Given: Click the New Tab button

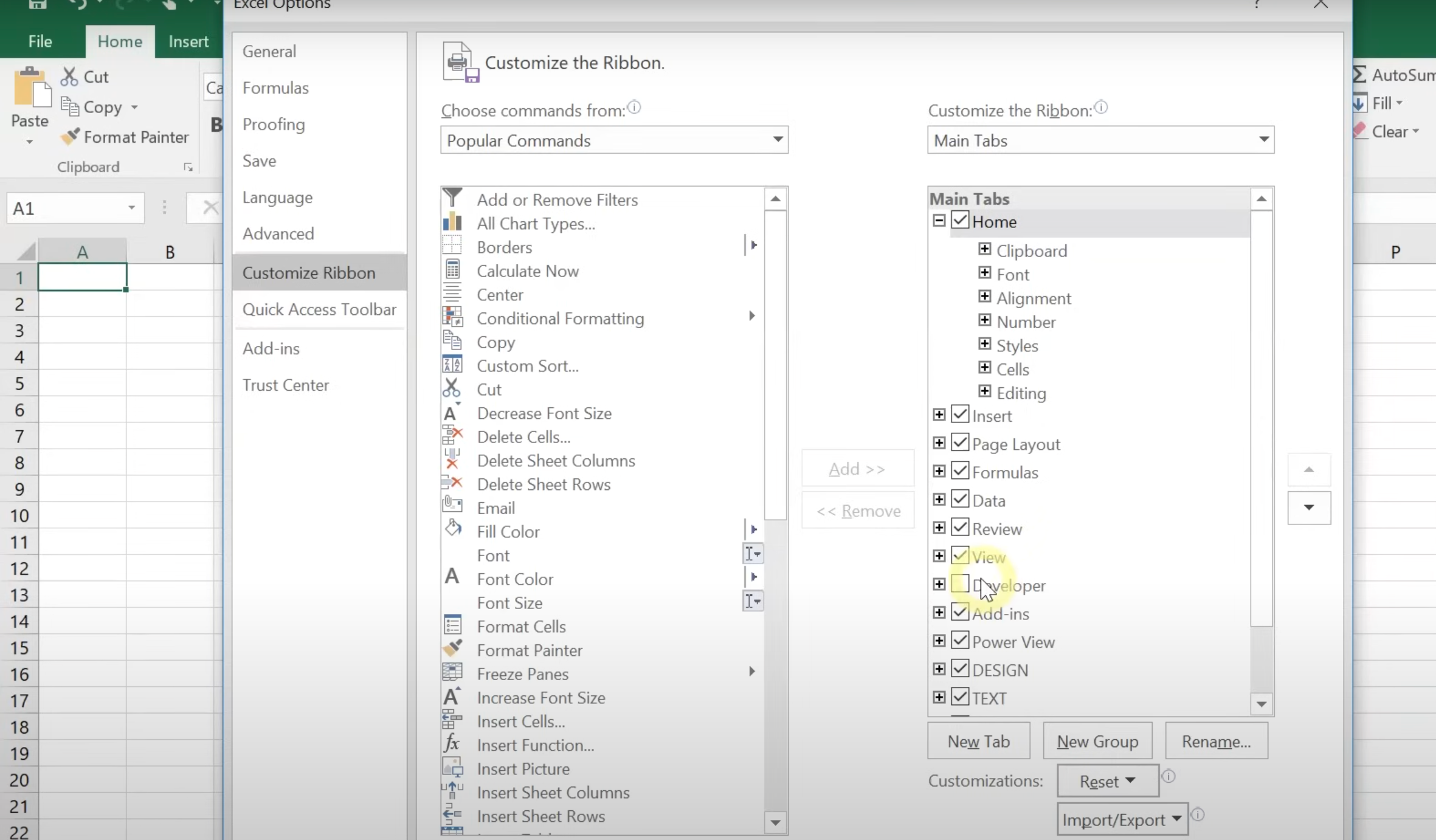Looking at the screenshot, I should coord(979,741).
